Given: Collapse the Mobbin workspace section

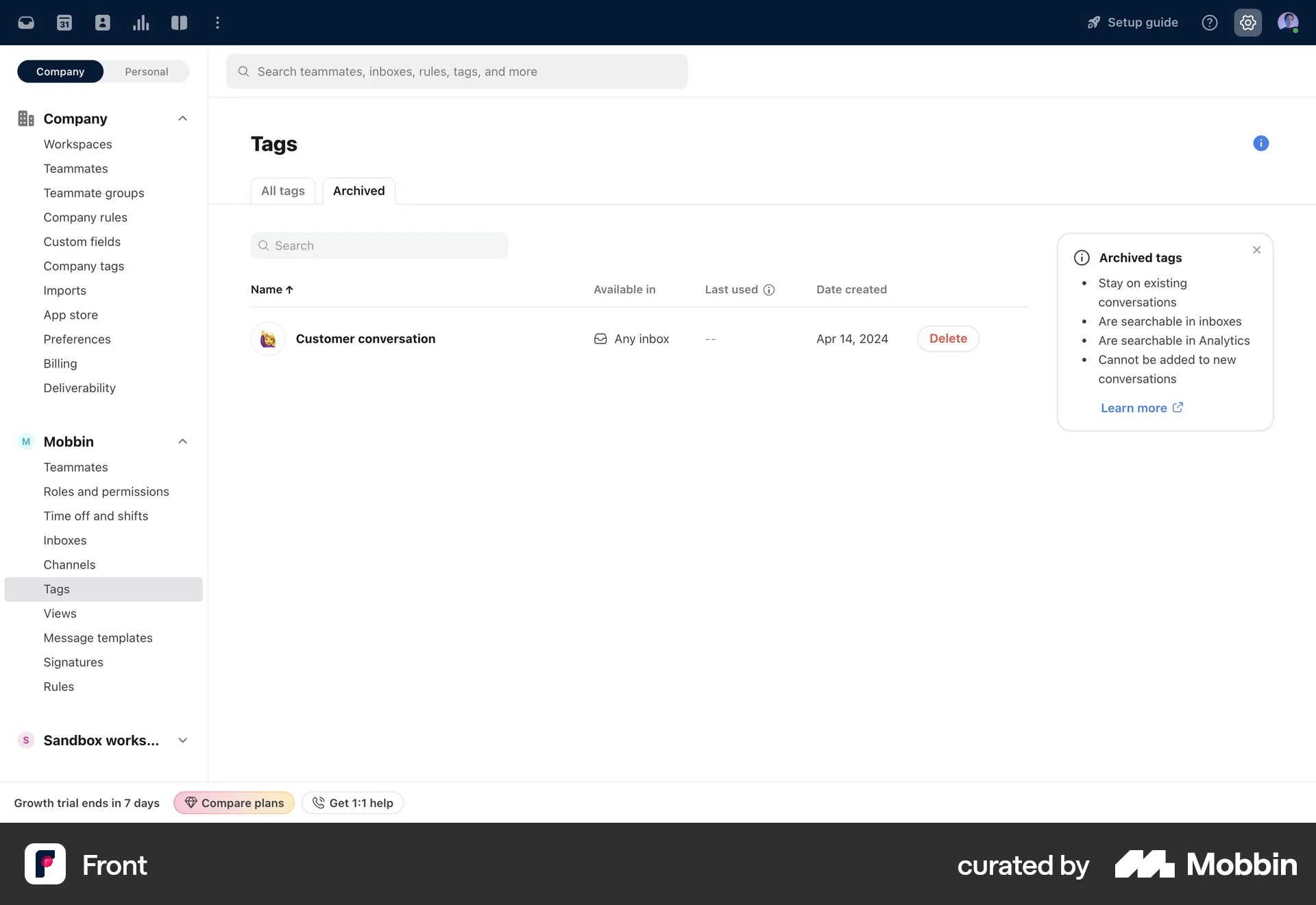Looking at the screenshot, I should (182, 442).
